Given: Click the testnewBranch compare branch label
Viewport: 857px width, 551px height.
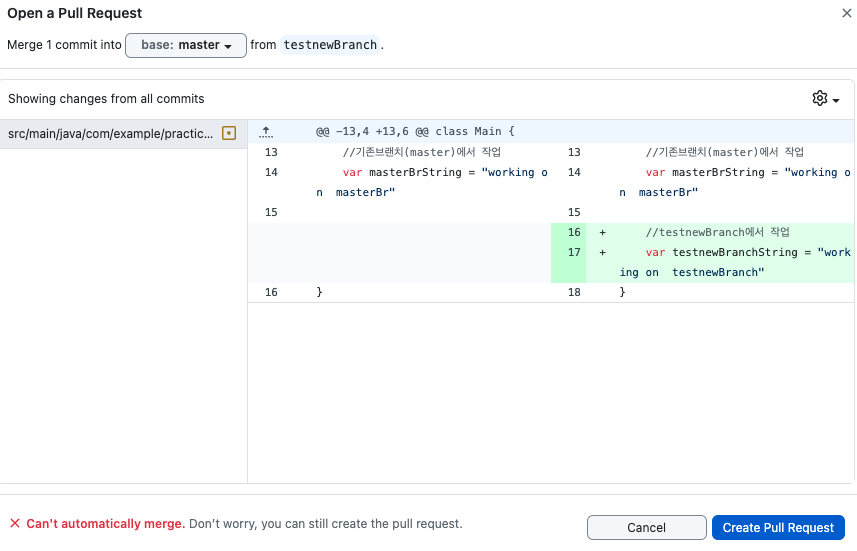Looking at the screenshot, I should (330, 45).
